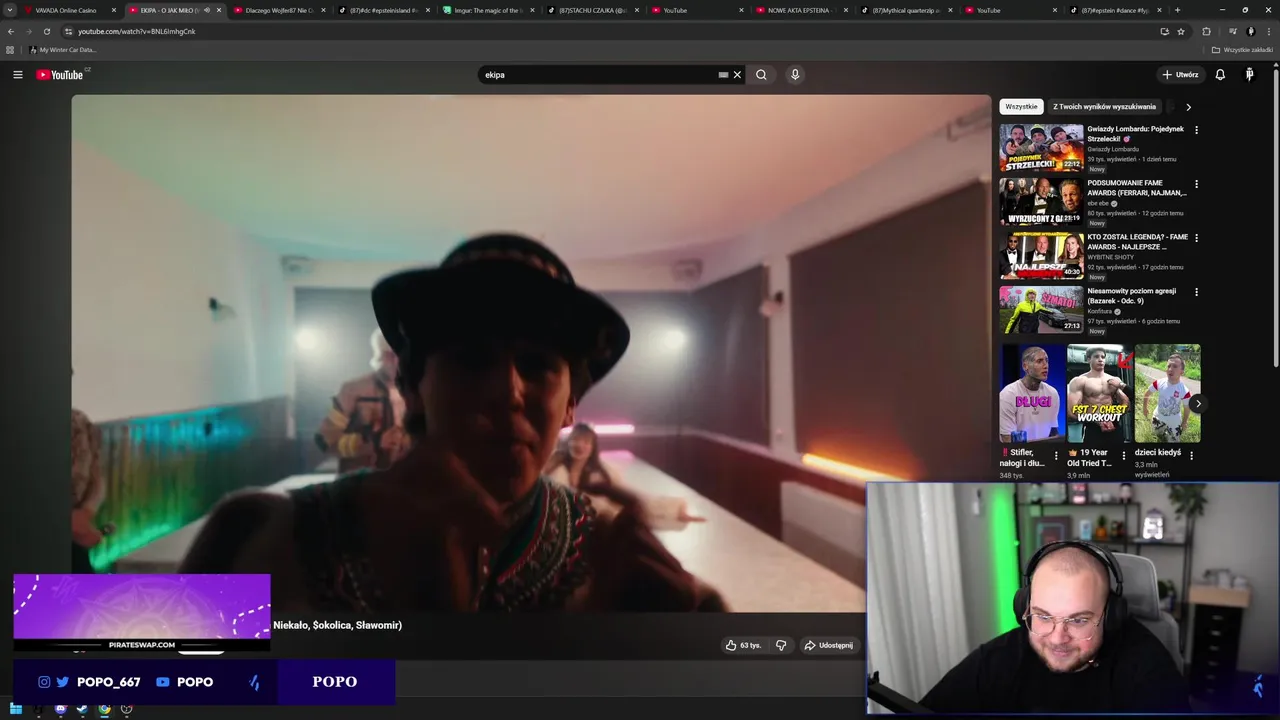Open Gwiazdy Lombardu Pojedynek Strzelecki thumbnail
This screenshot has width=1280, height=720.
point(1041,147)
